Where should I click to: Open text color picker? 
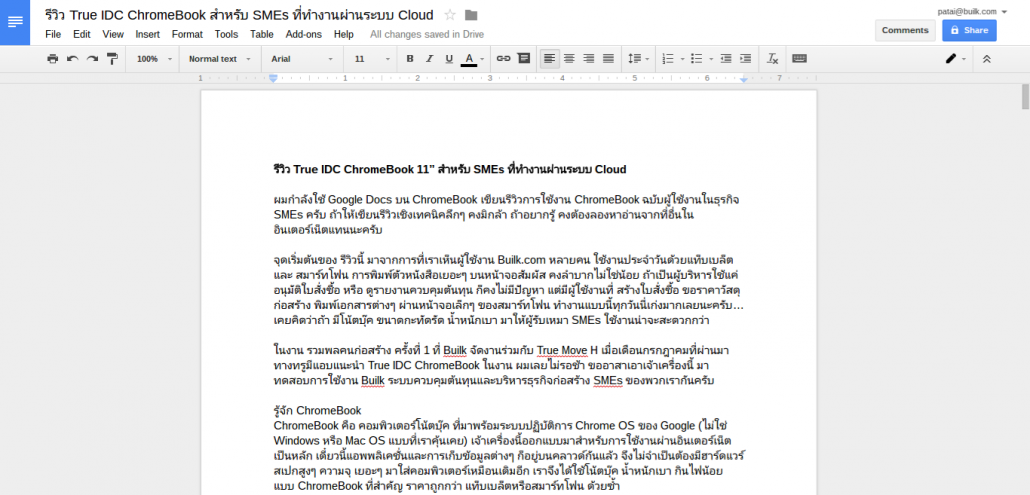click(472, 59)
